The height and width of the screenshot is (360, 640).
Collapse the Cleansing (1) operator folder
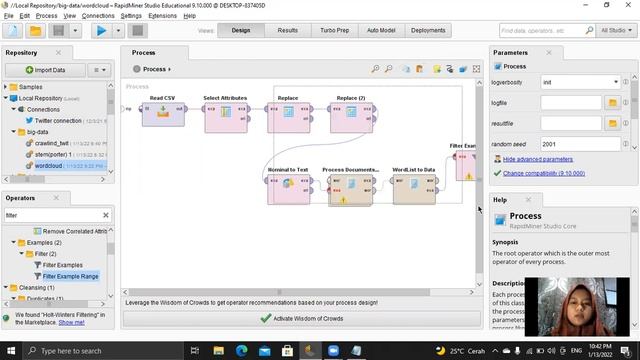pos(6,288)
